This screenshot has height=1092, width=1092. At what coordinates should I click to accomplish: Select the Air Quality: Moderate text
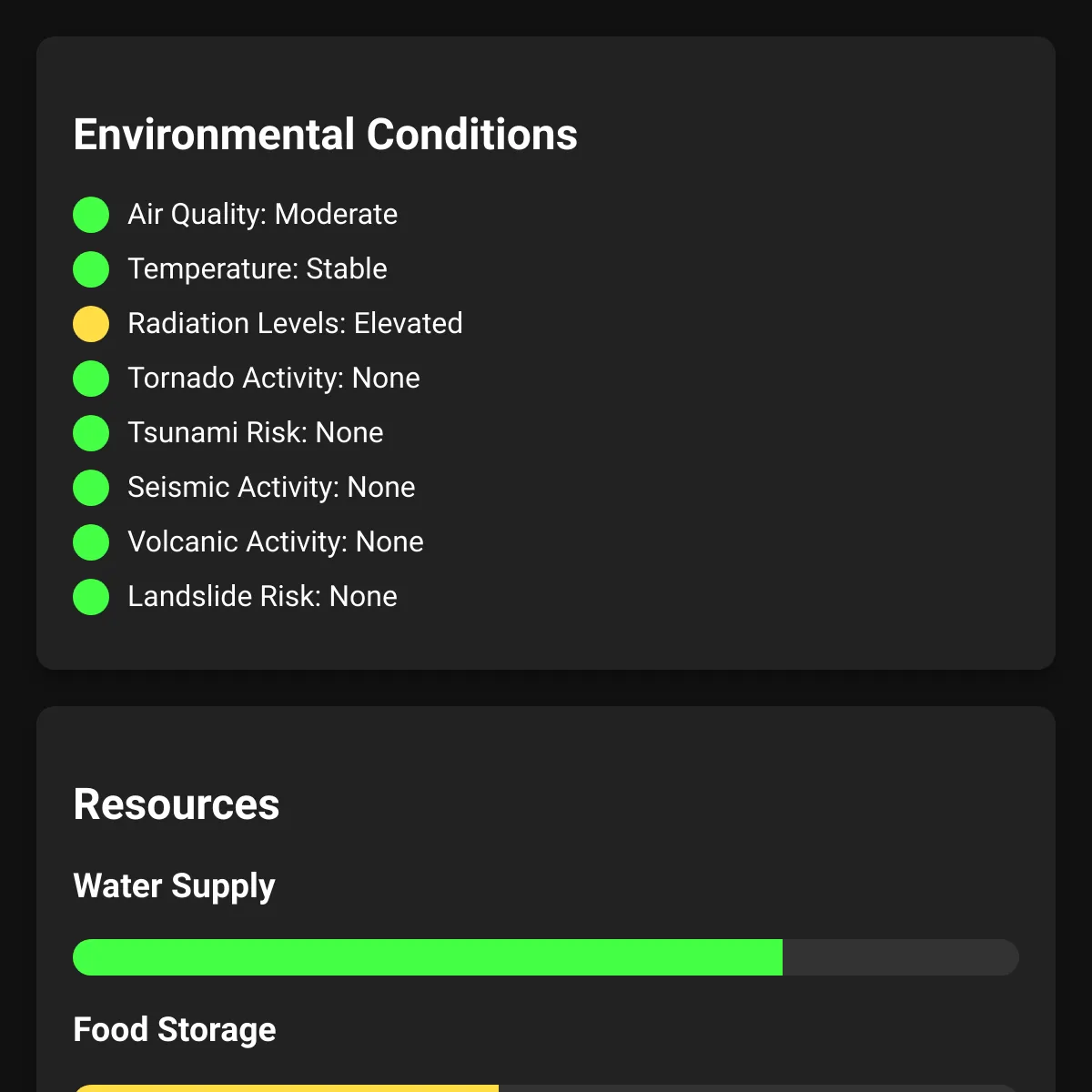(263, 214)
